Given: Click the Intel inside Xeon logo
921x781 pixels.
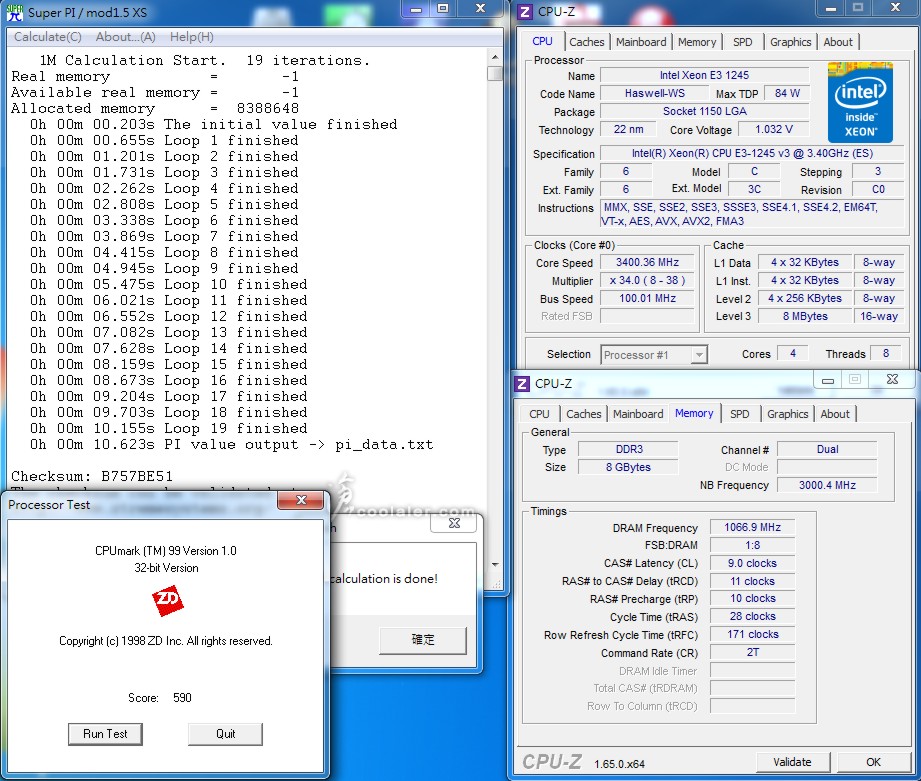Looking at the screenshot, I should 860,102.
